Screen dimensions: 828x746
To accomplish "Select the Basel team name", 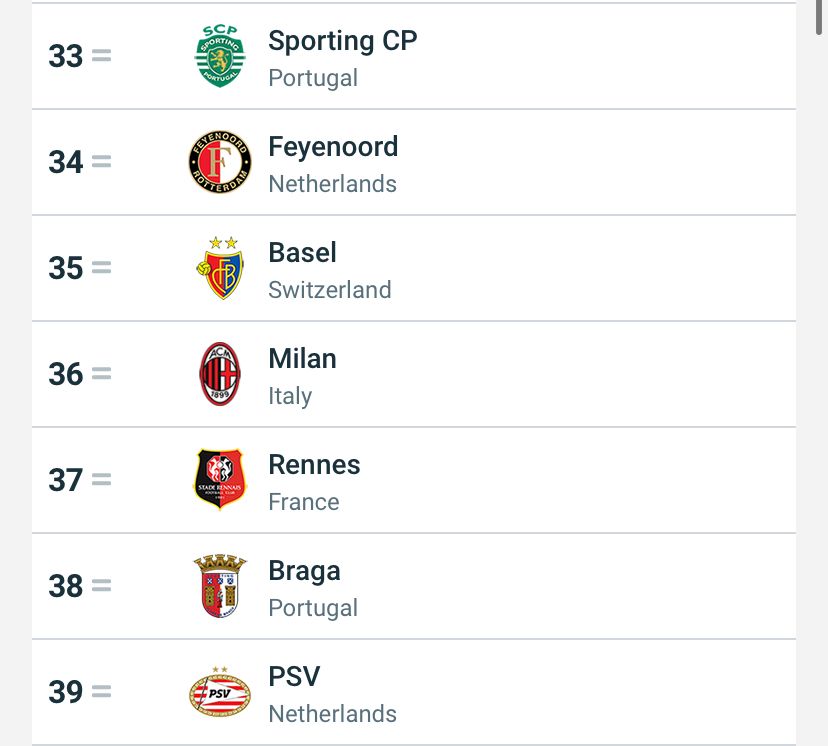I will click(x=302, y=253).
